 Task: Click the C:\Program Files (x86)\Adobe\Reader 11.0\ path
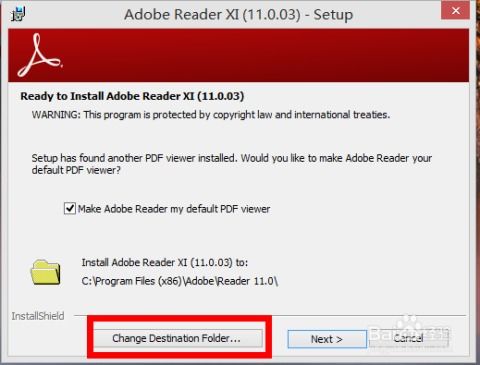pos(180,281)
